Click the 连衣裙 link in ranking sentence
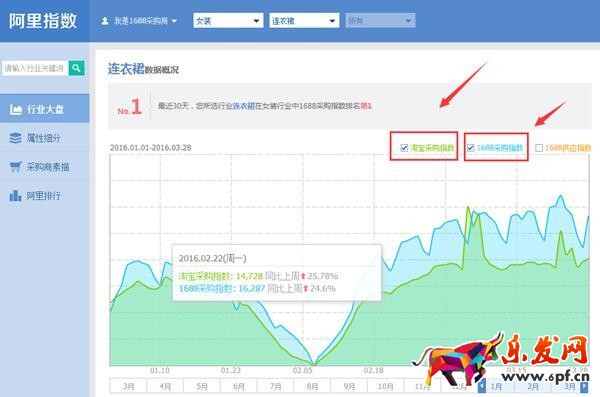Screen dimensions: 600x397 click(244, 106)
